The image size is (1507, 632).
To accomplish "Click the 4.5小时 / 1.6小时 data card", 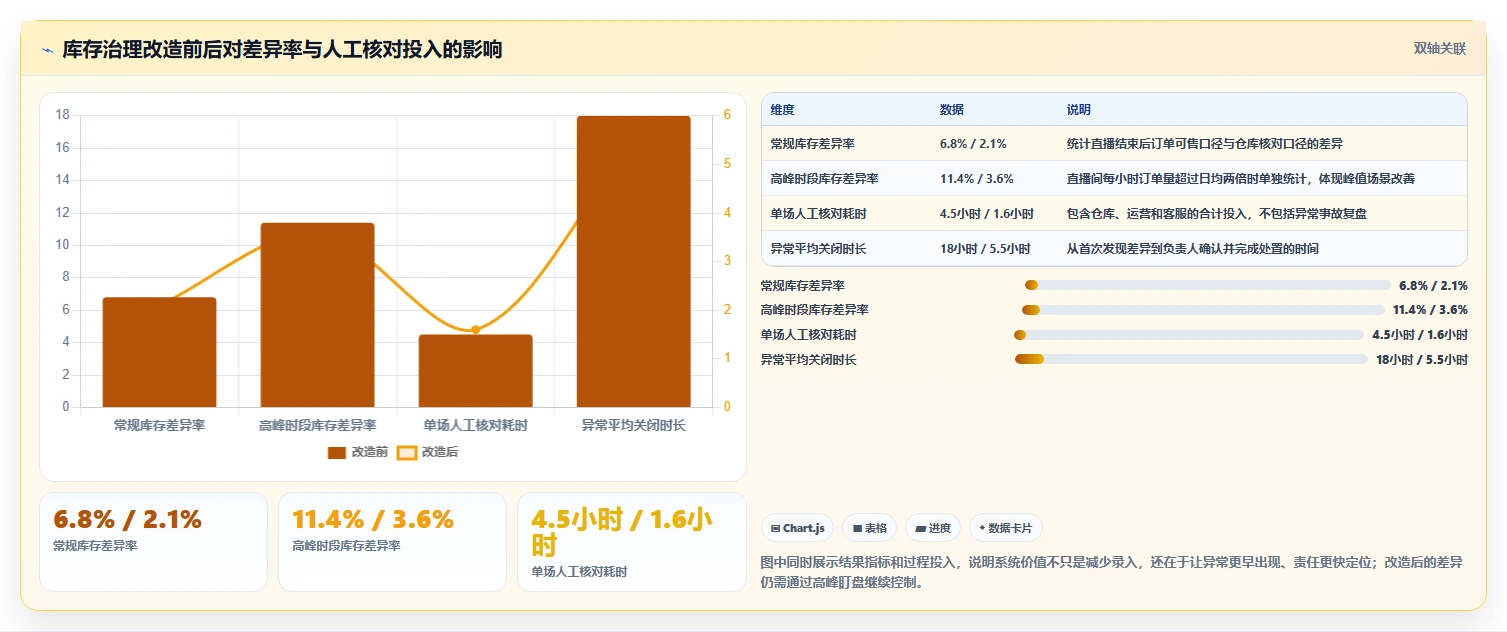I will pyautogui.click(x=631, y=541).
